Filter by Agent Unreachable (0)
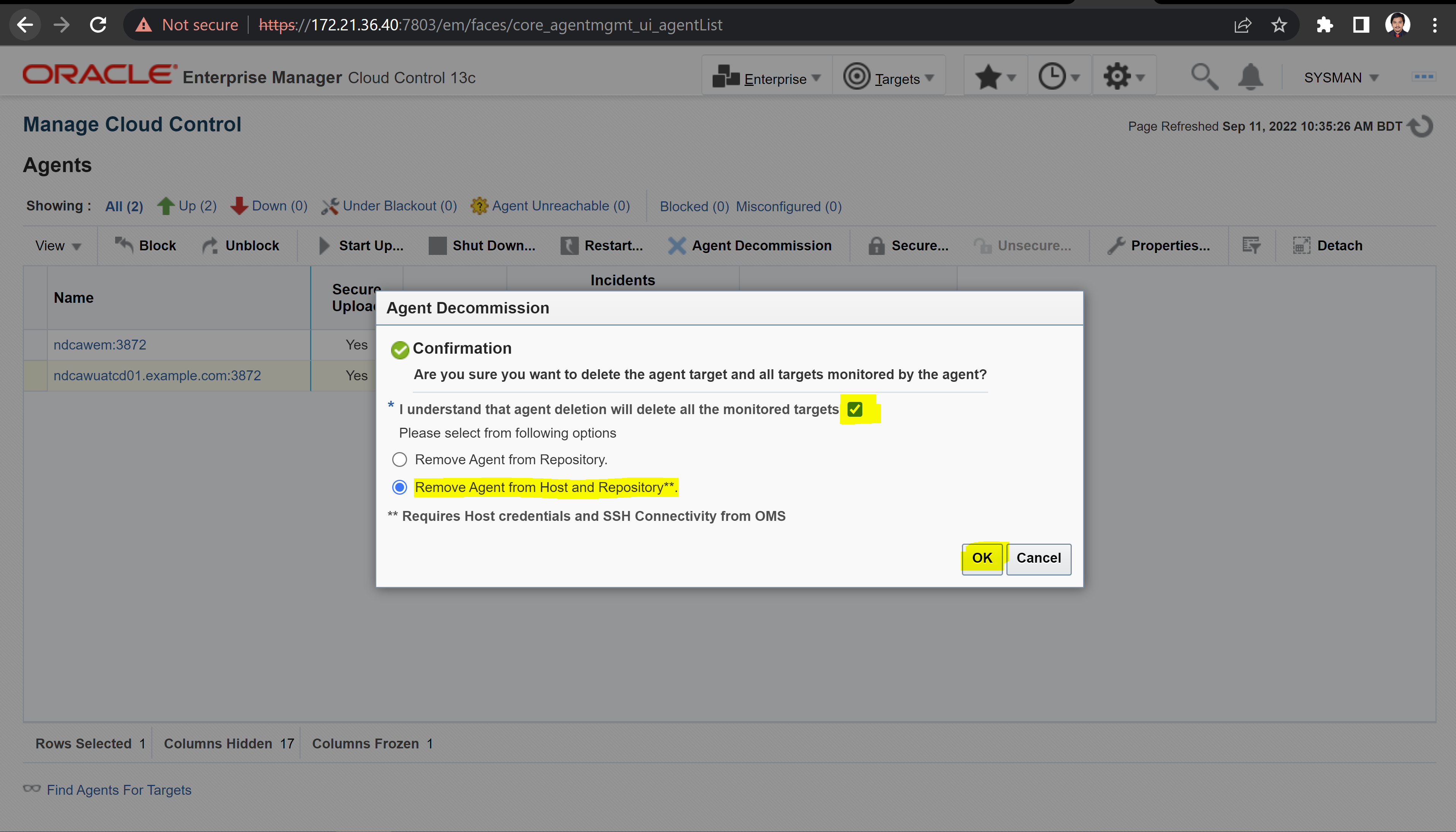The width and height of the screenshot is (1456, 832). coord(550,206)
